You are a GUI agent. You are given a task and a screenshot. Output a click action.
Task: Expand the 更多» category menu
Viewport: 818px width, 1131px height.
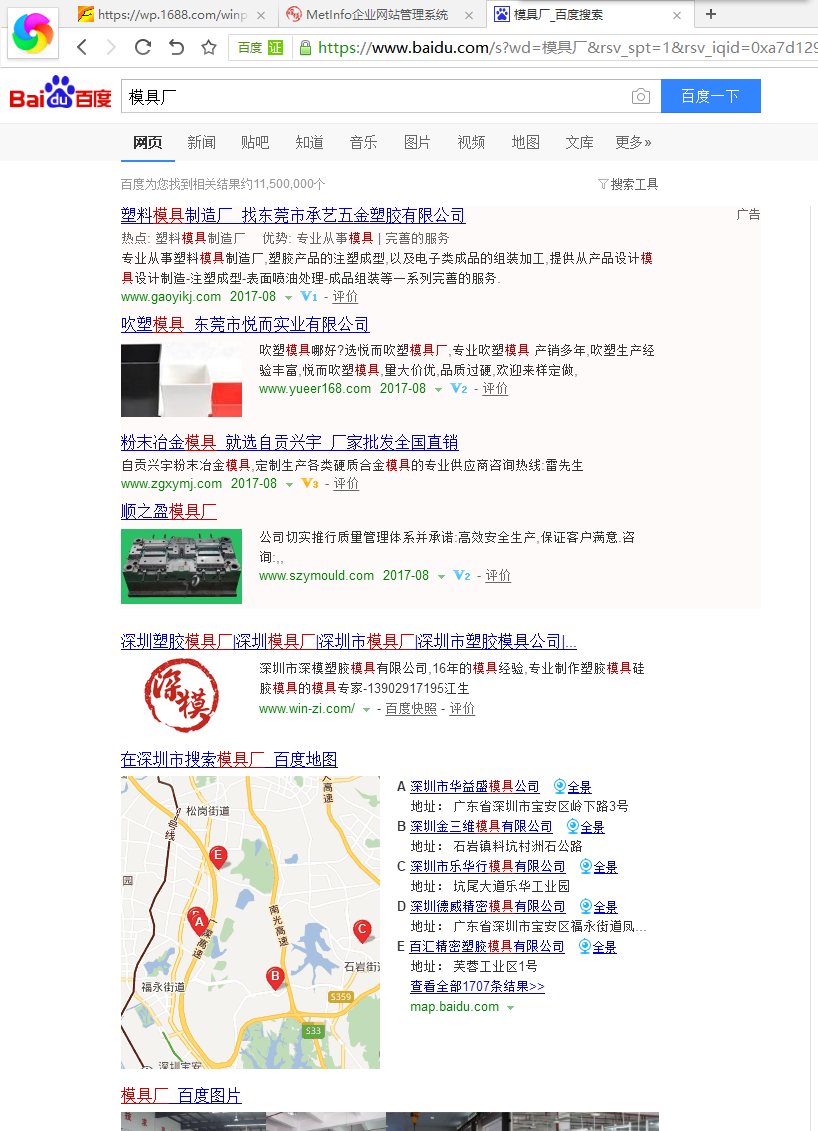click(x=633, y=142)
